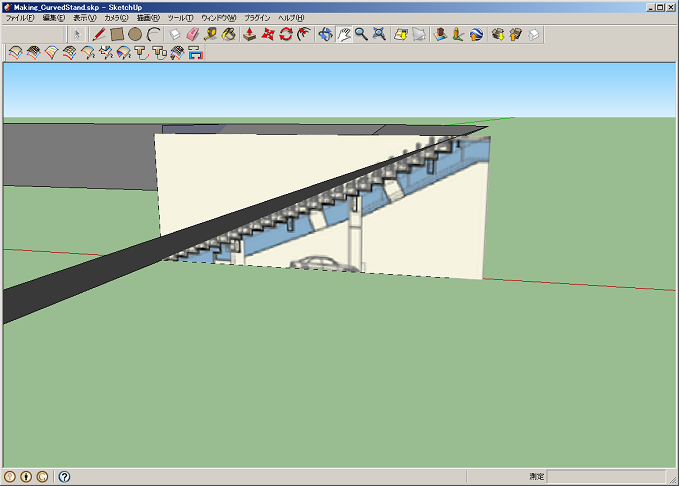Pick the Circle tool
The width and height of the screenshot is (679, 486).
tap(135, 34)
